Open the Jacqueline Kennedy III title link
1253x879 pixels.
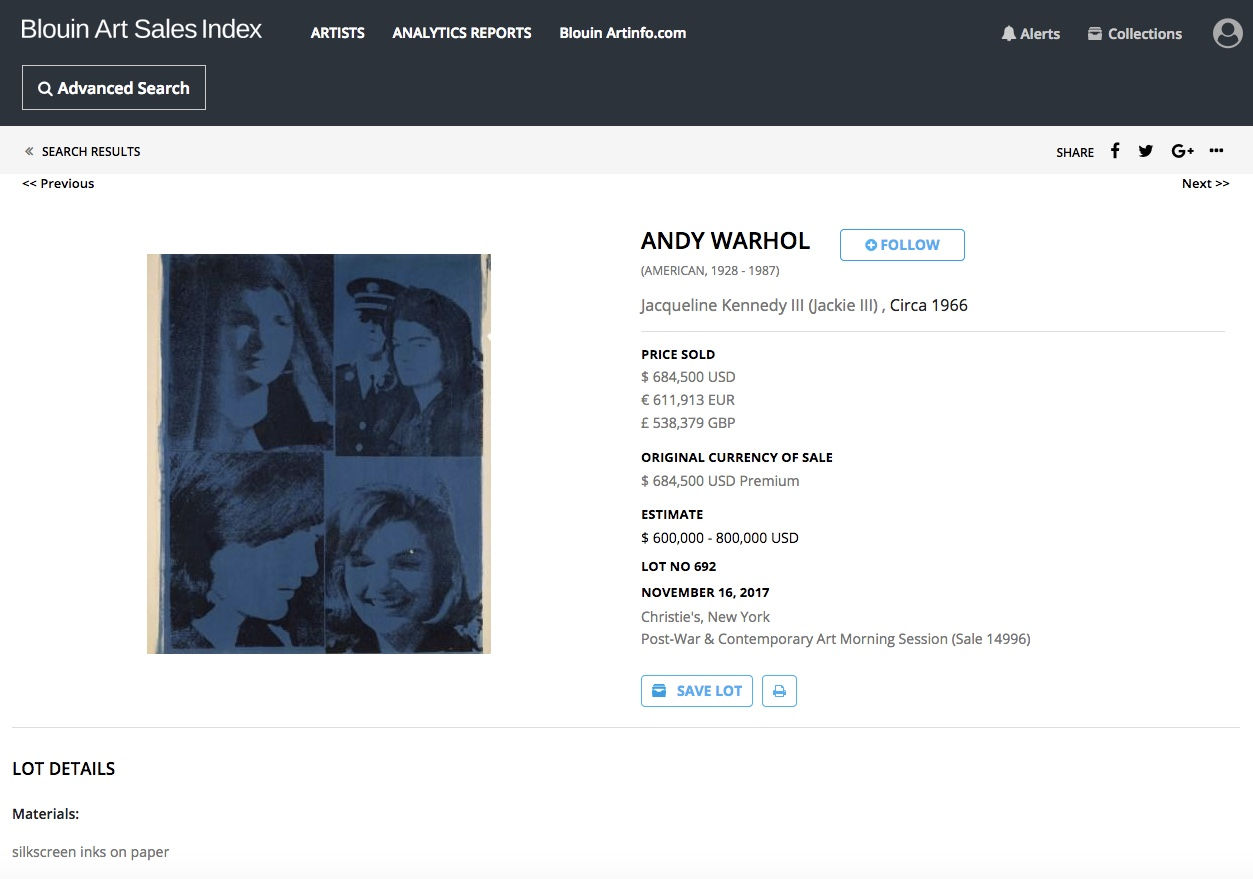760,305
